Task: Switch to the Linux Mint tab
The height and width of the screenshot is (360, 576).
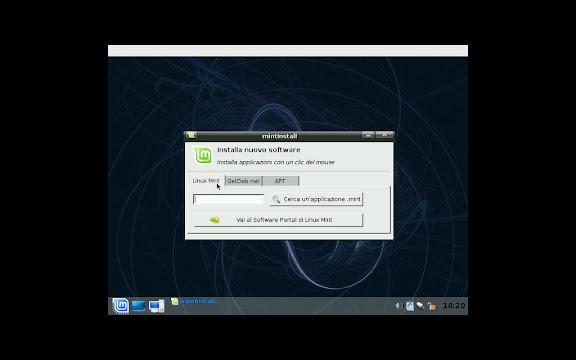Action: pyautogui.click(x=206, y=181)
